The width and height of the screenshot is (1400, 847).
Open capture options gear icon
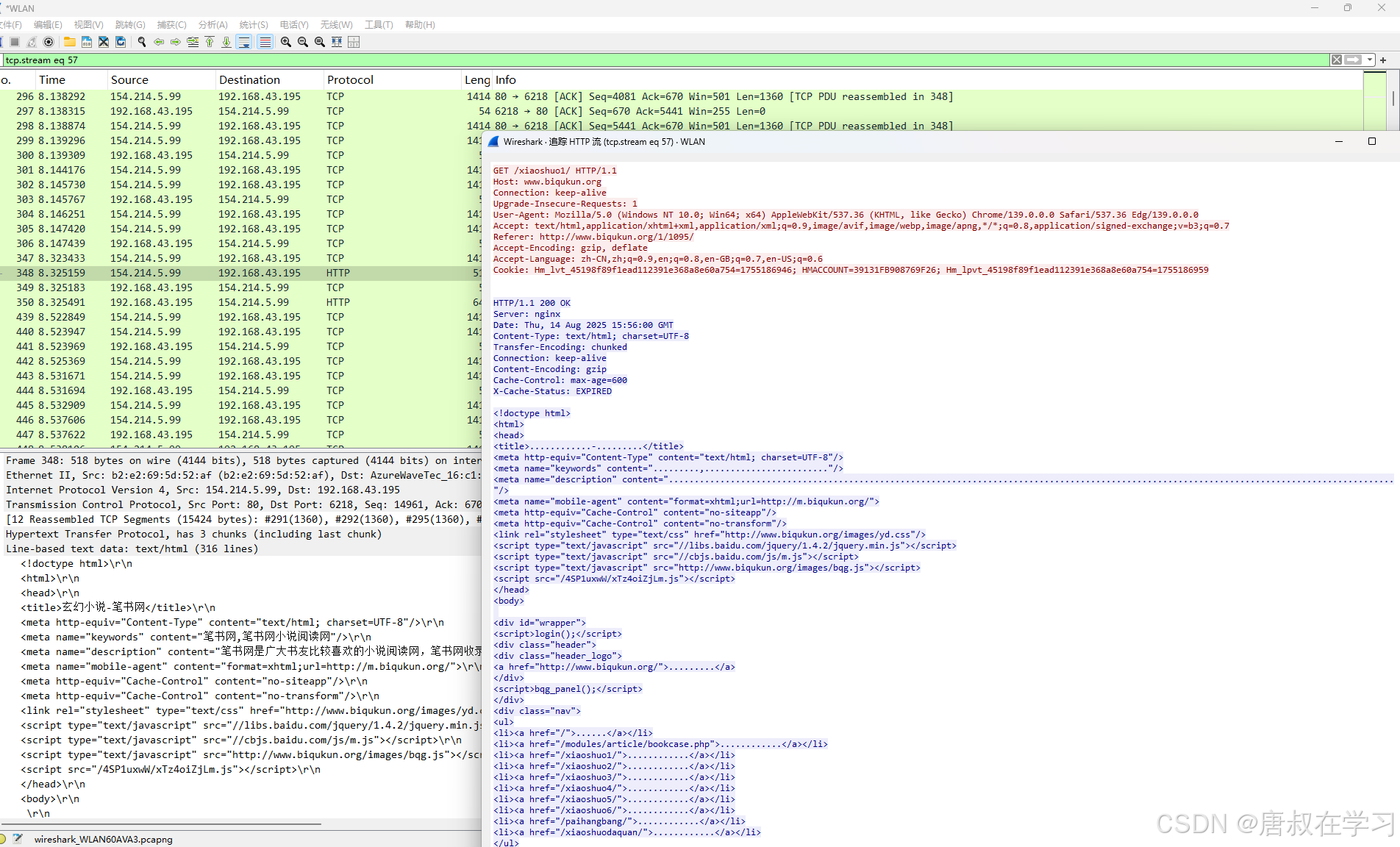click(49, 42)
